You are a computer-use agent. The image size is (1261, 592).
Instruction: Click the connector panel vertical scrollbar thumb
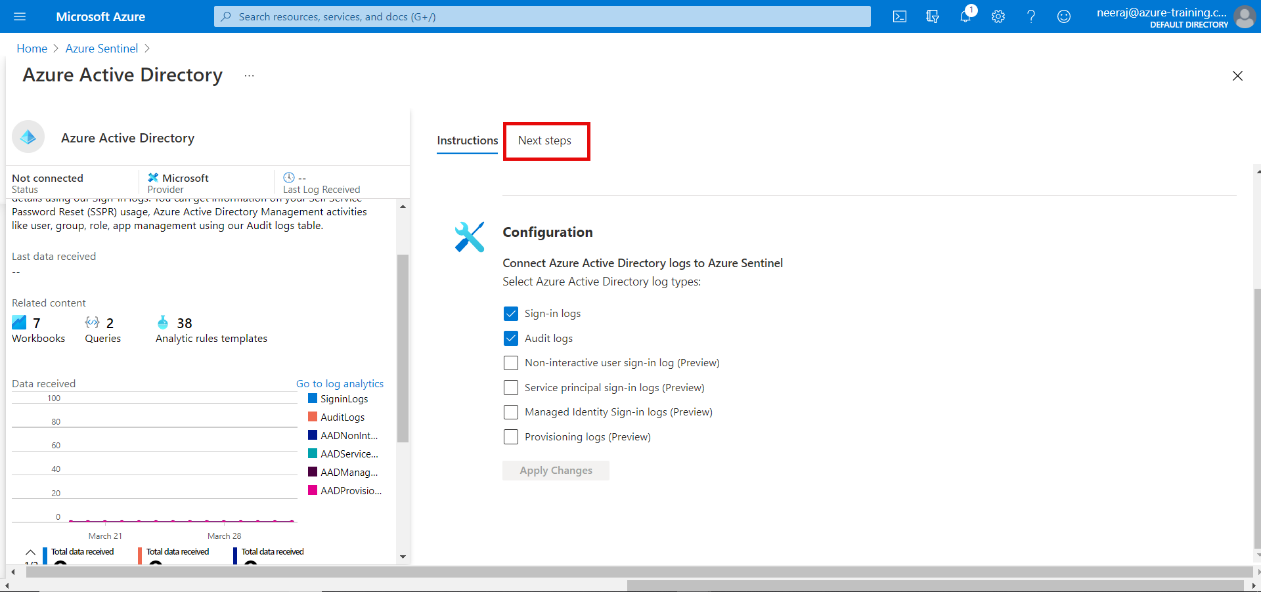click(403, 348)
